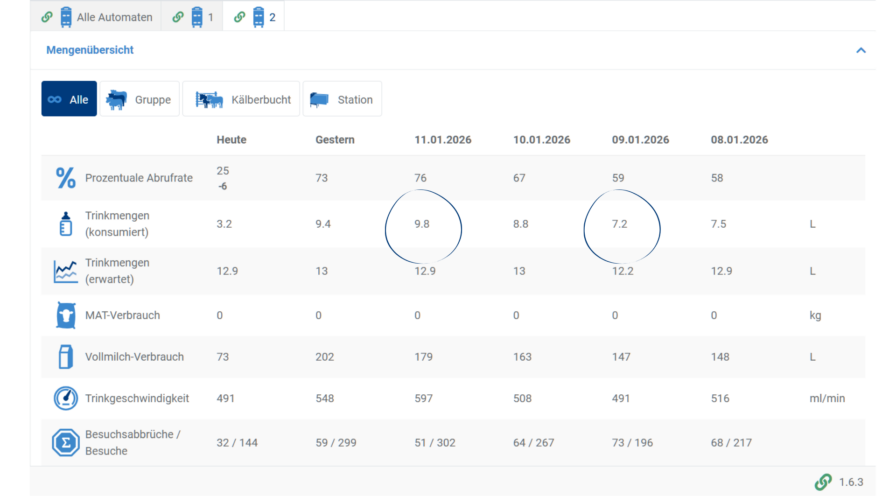Click the Vollmilch-Verbrauch milk carton icon
Image resolution: width=882 pixels, height=496 pixels.
click(x=65, y=357)
